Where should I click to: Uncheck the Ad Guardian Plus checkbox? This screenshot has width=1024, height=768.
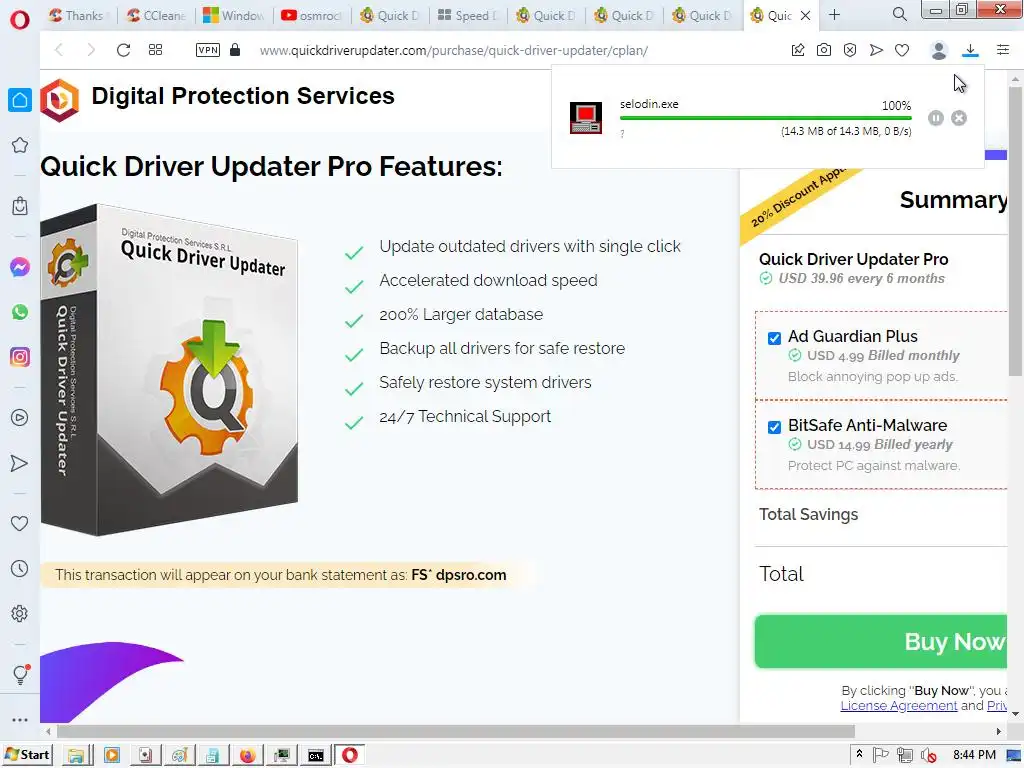point(775,338)
